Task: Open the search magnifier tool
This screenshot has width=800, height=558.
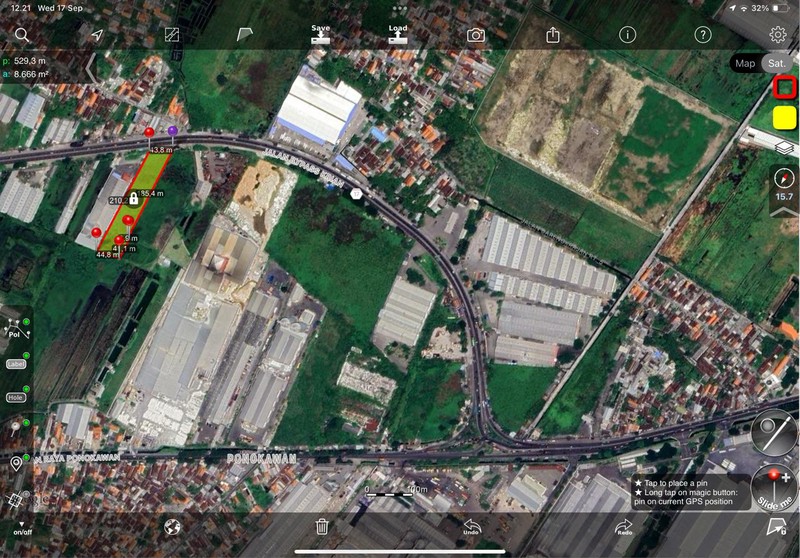Action: coord(22,35)
